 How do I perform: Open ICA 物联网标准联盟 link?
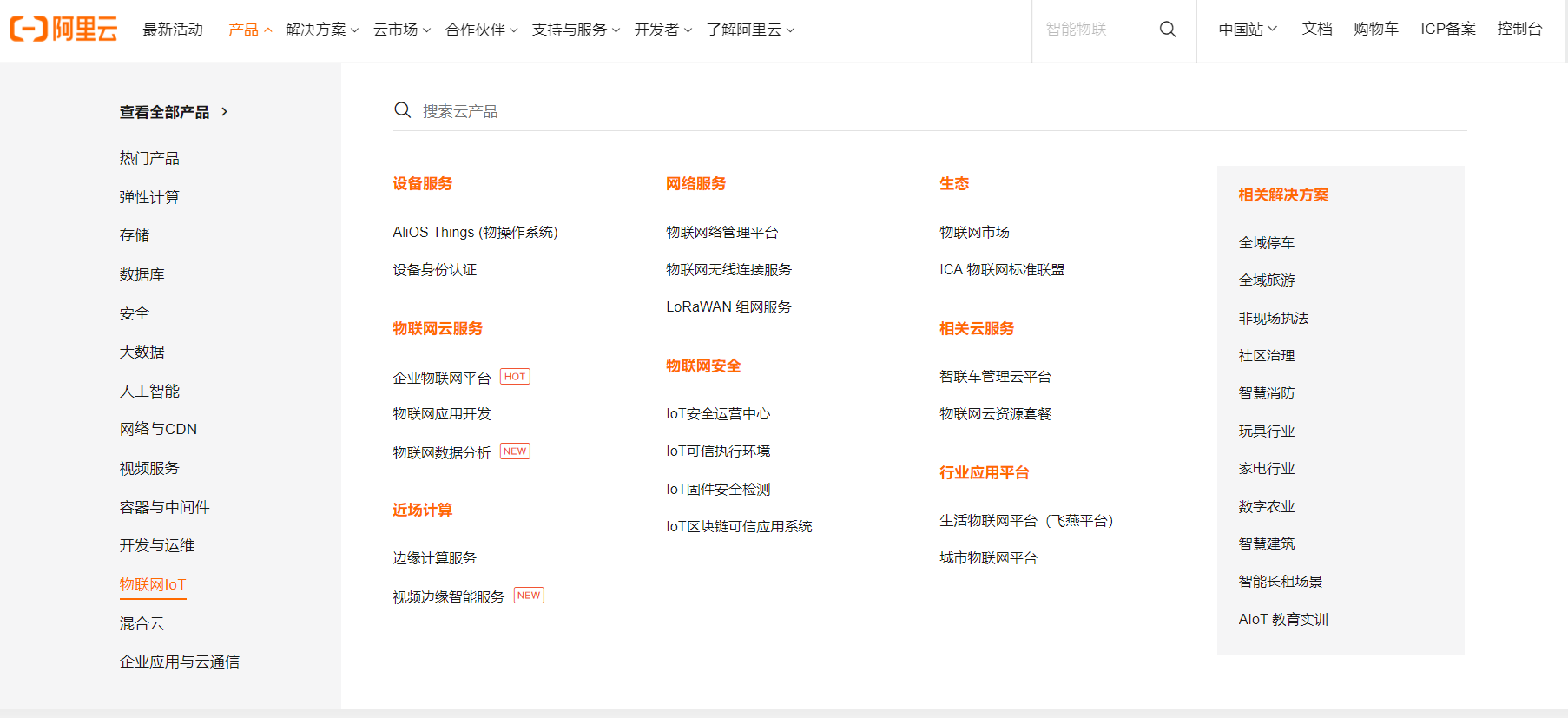tap(1002, 270)
